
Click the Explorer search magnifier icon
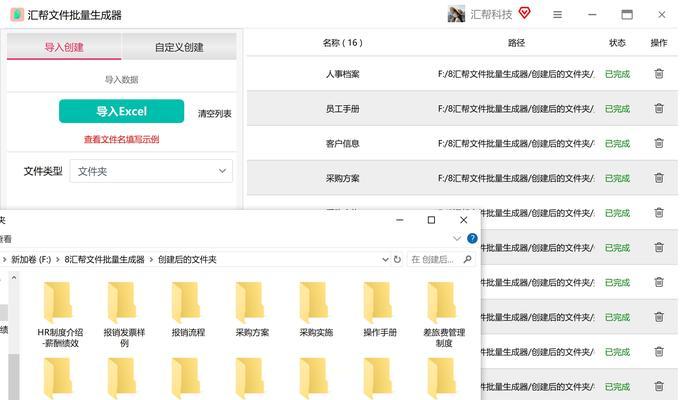click(x=467, y=259)
